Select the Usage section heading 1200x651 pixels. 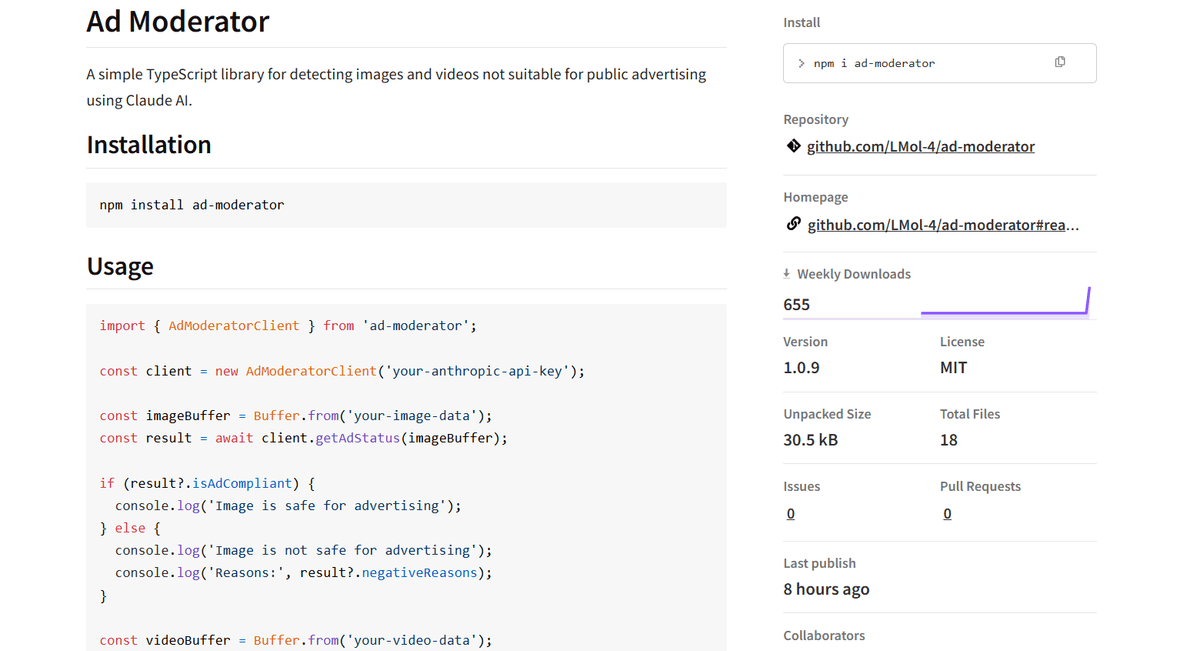pyautogui.click(x=120, y=266)
